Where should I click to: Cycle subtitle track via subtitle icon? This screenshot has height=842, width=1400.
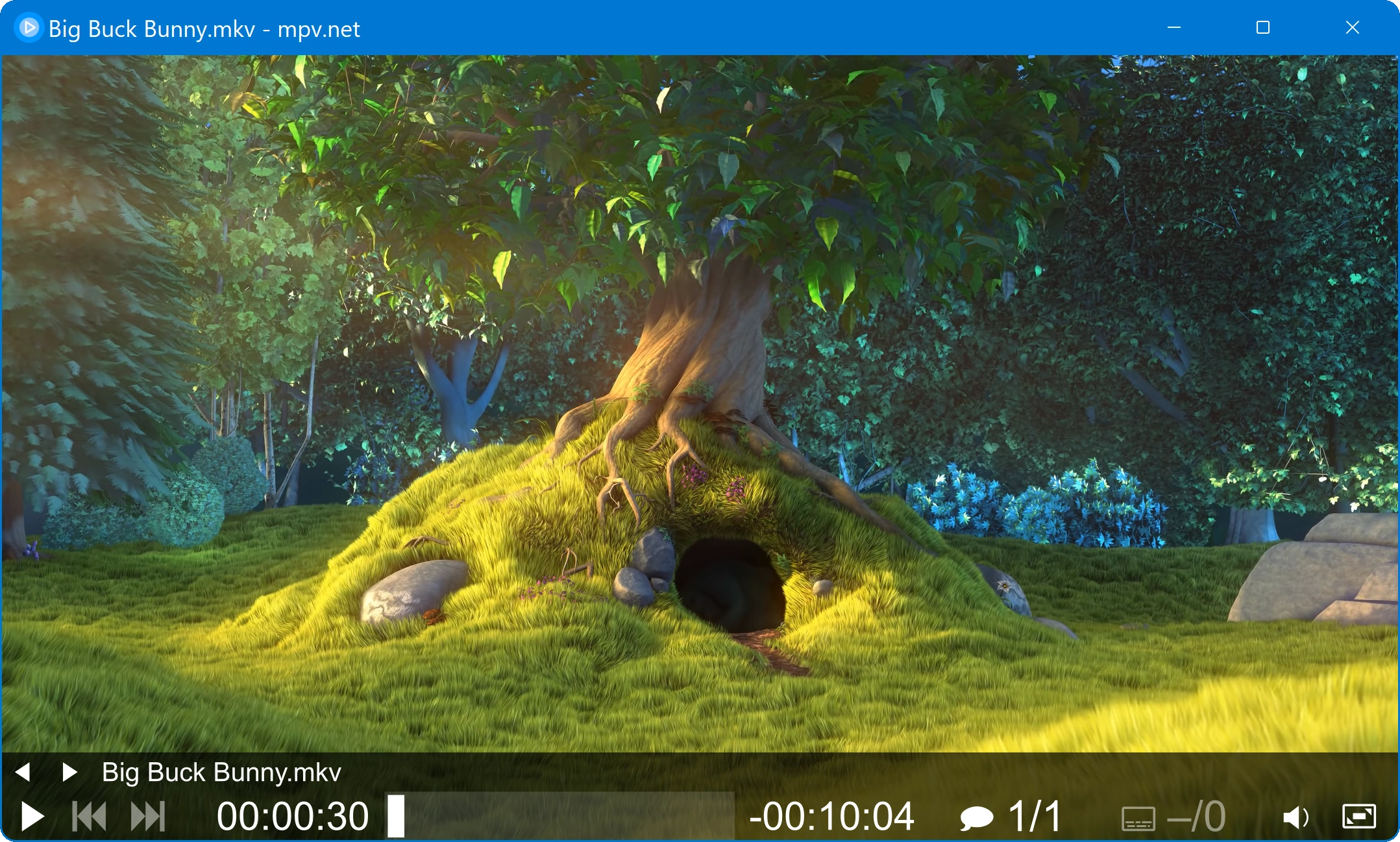(x=1138, y=819)
